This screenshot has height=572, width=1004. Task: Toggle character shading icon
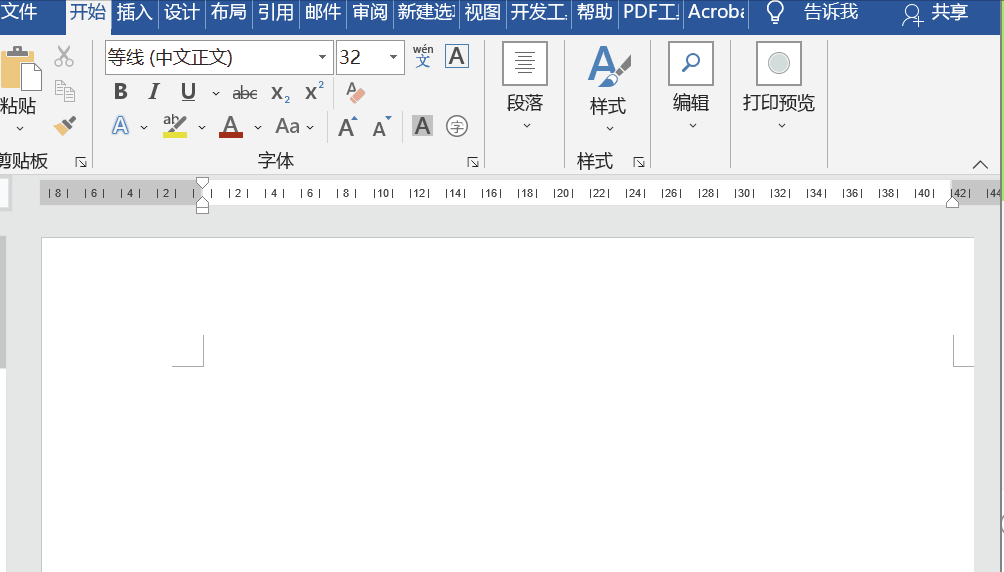422,126
